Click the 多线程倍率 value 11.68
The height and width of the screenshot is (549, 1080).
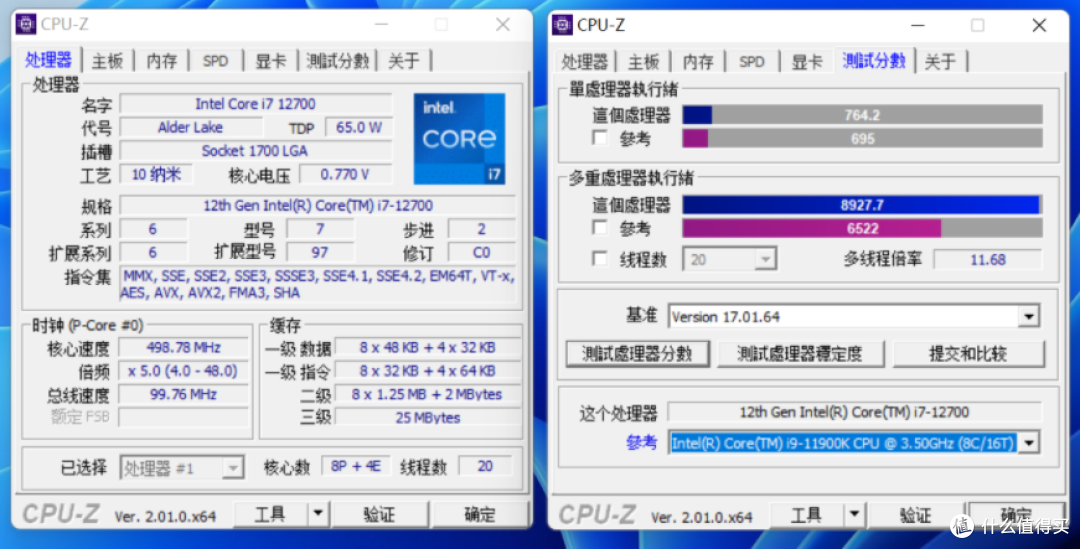pyautogui.click(x=988, y=260)
